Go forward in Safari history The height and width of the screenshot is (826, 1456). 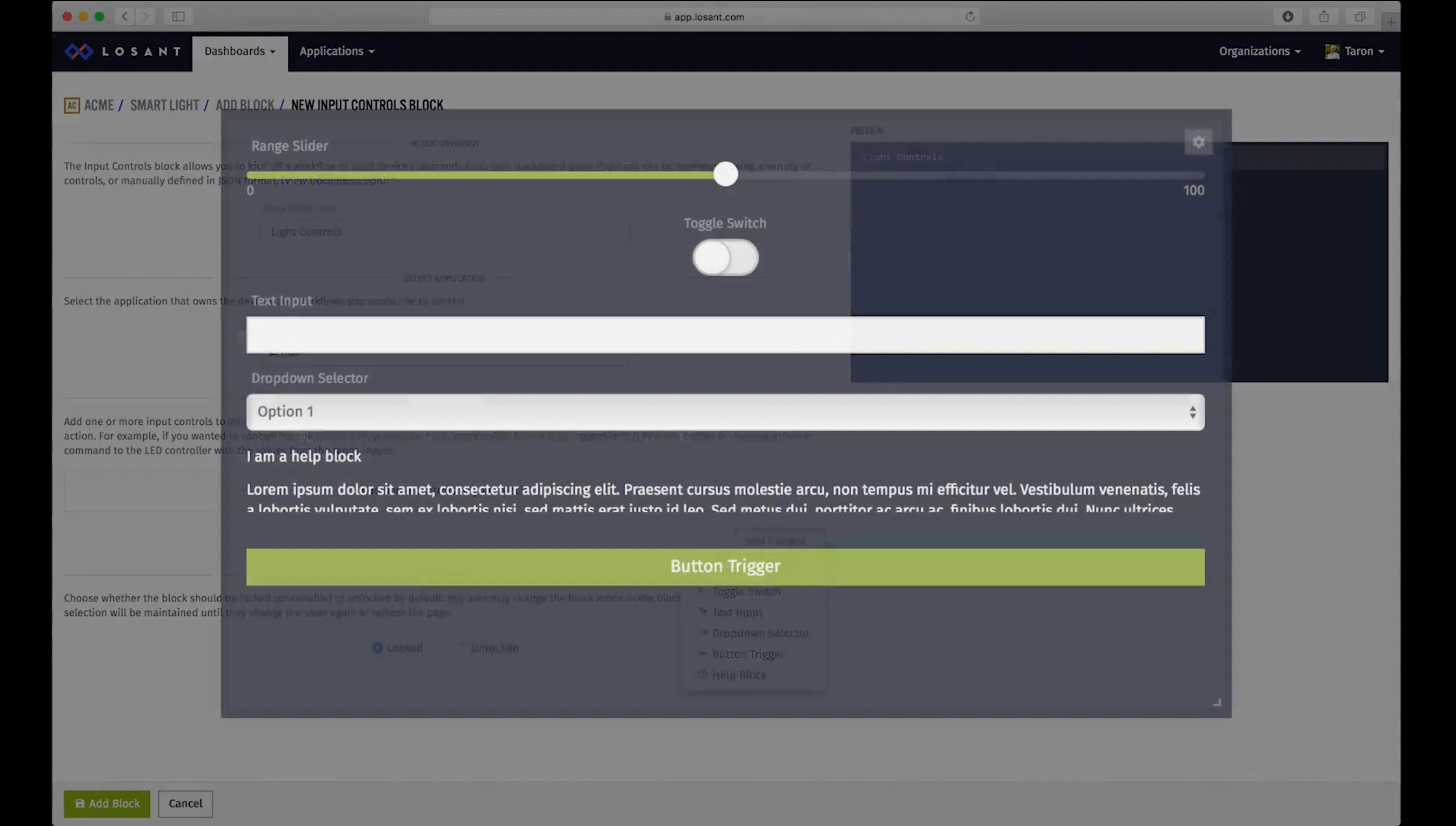coord(145,16)
